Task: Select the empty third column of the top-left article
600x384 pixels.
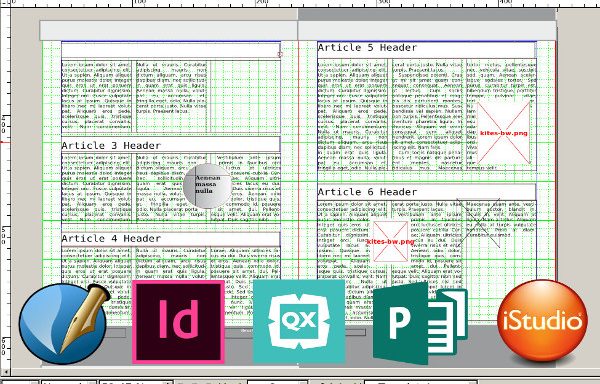Action: tap(245, 96)
